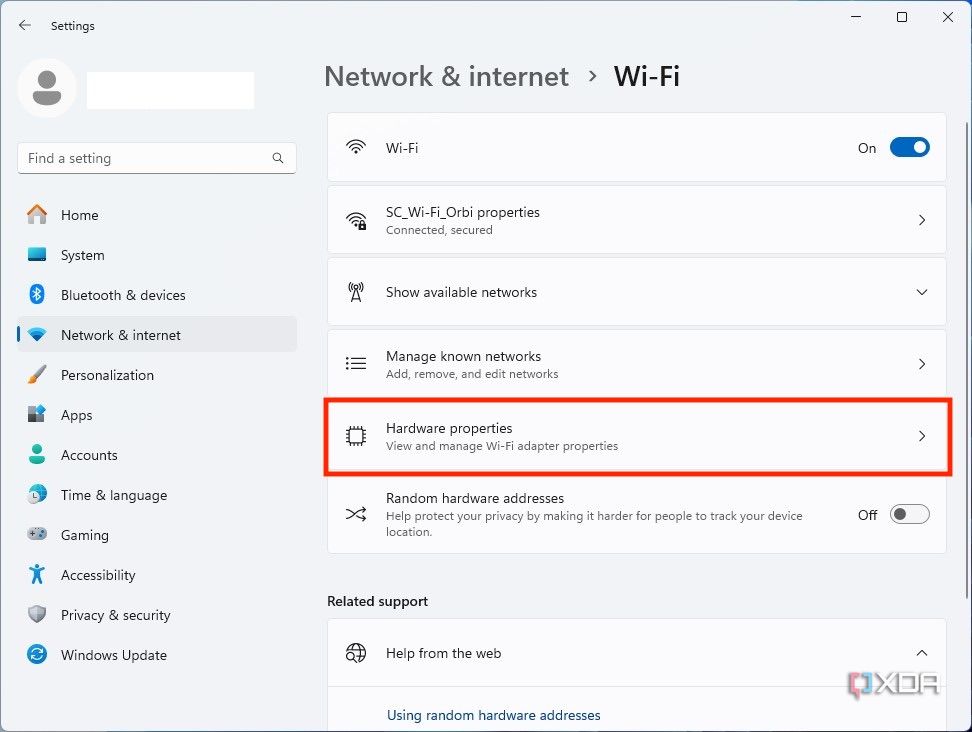
Task: Click the list icon for known networks
Action: point(356,364)
